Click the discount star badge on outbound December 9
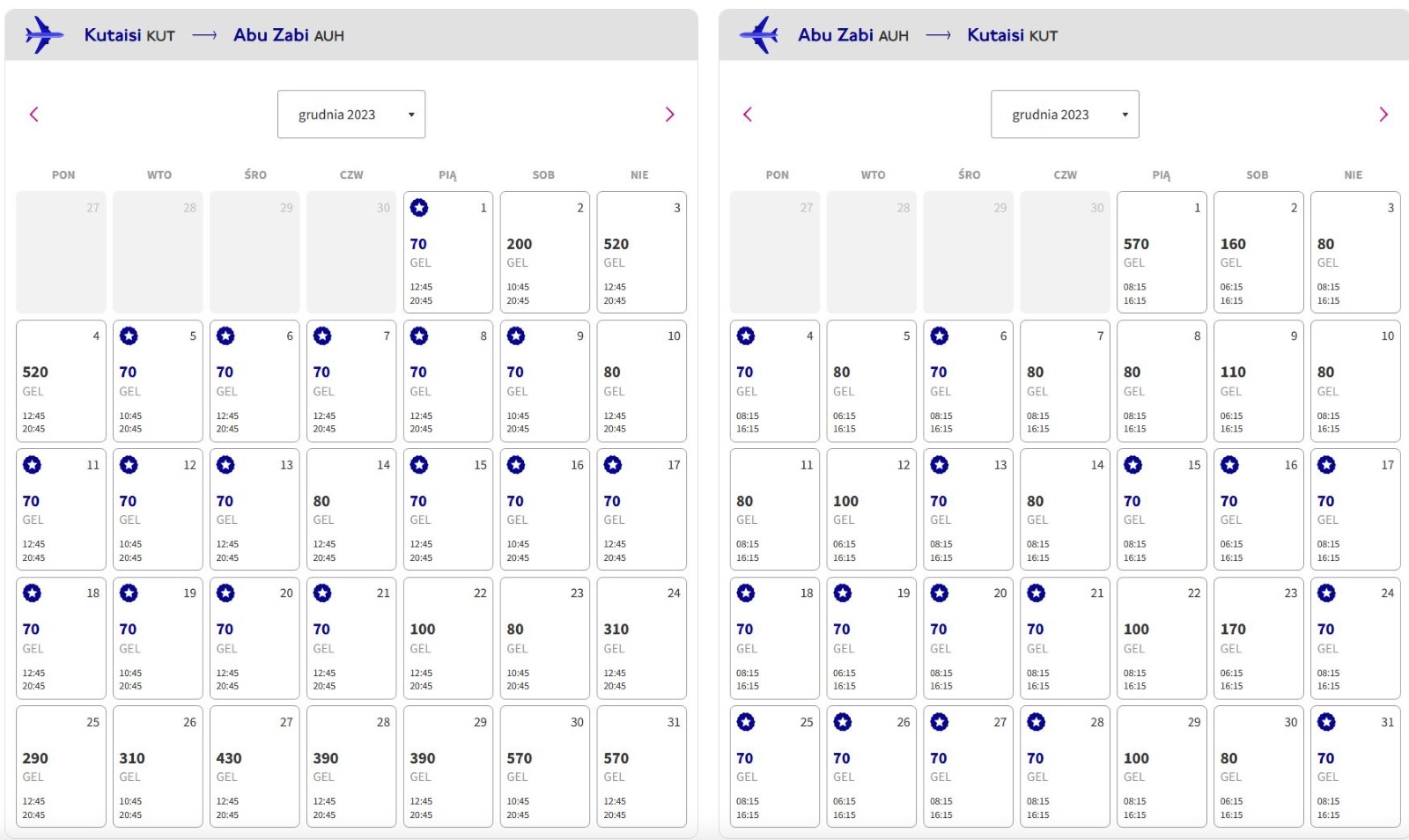Screen dimensions: 1409x840 click(x=516, y=335)
